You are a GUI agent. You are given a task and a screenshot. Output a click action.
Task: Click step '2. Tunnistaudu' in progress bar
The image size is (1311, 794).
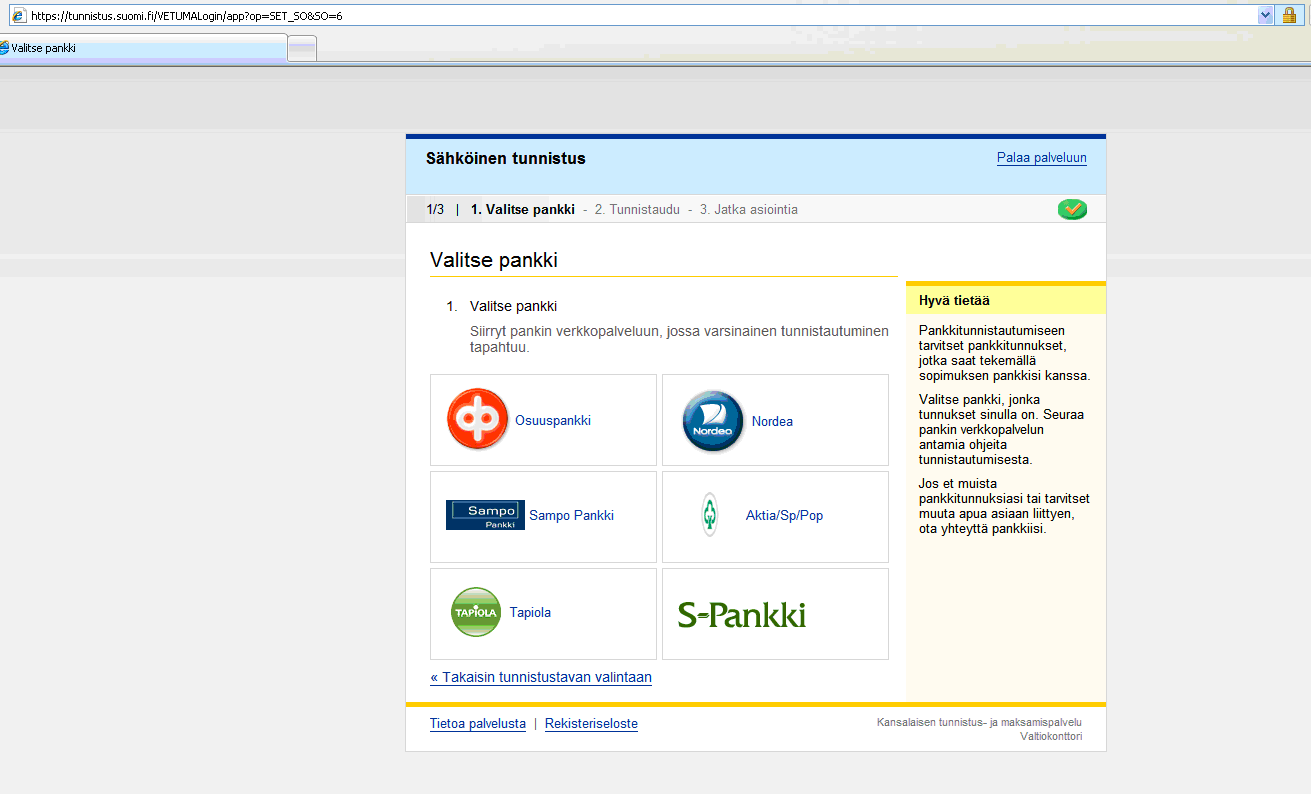click(637, 210)
